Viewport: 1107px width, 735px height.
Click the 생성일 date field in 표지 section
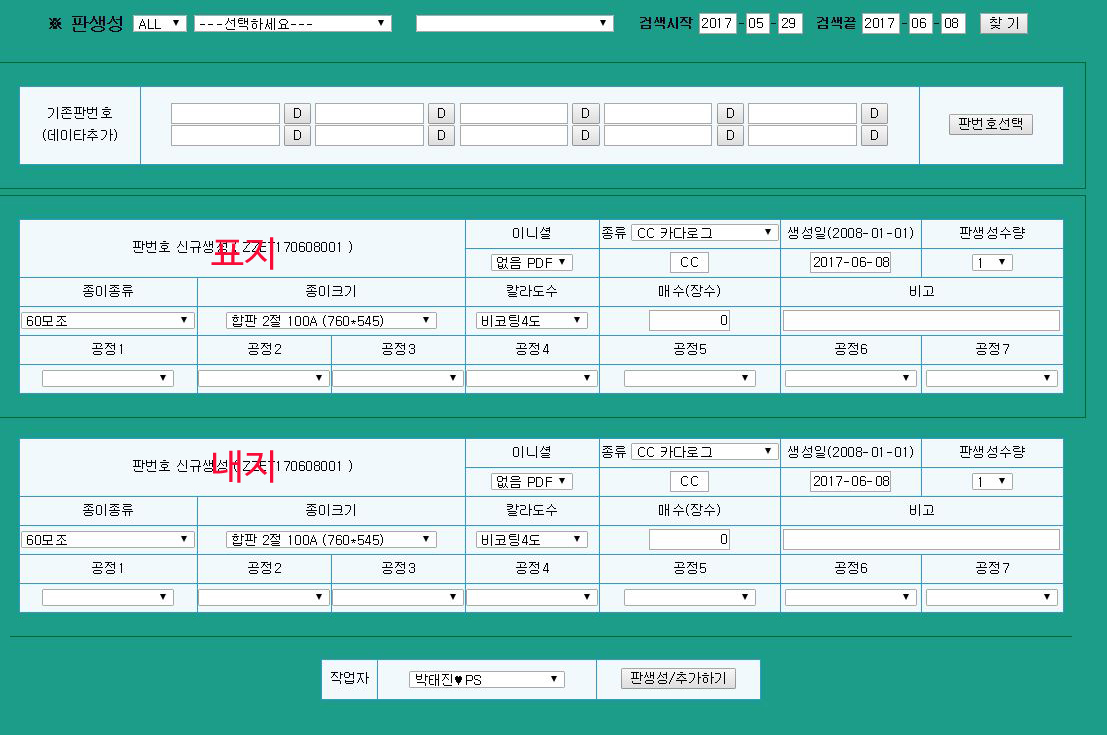click(850, 262)
